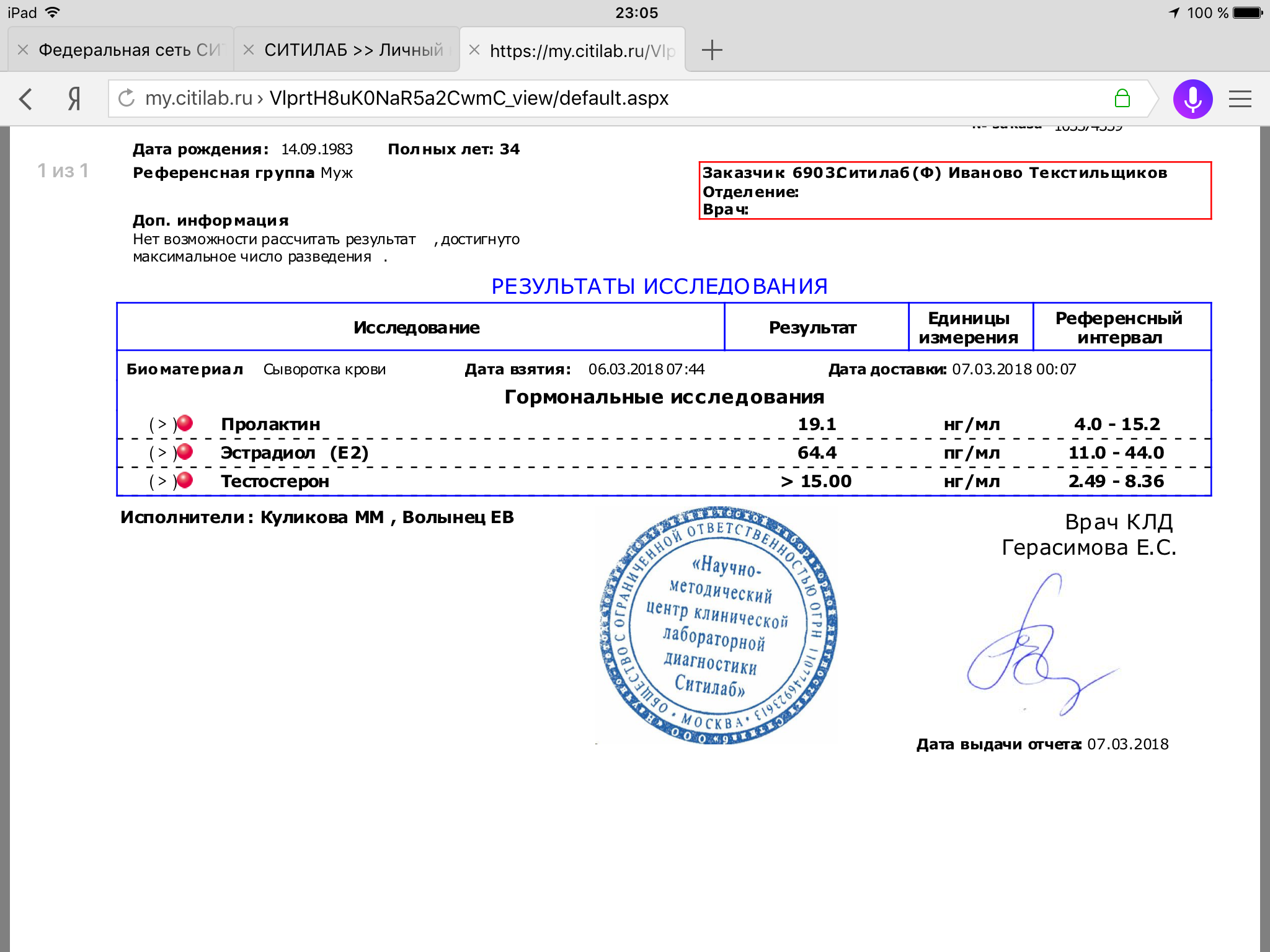Switch to СИТИЛАБ >> Личный tab
Screen dimensions: 1270x952
click(x=353, y=50)
